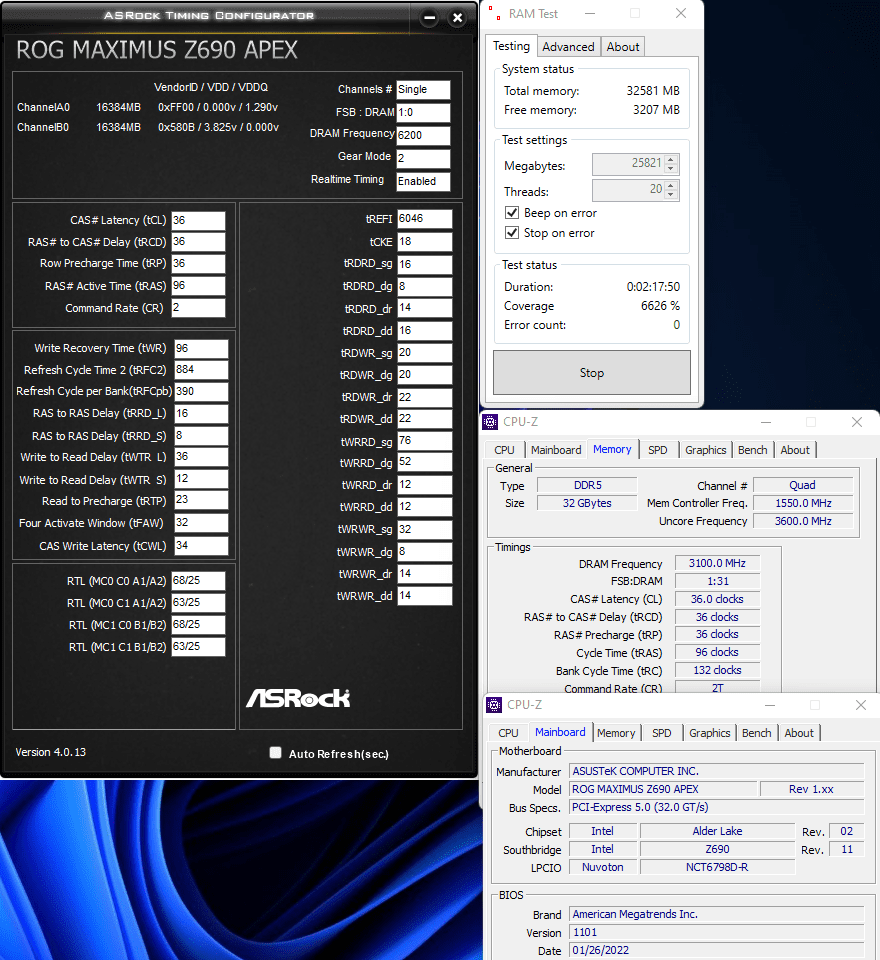This screenshot has width=880, height=960.
Task: Click the RAM Test app icon
Action: 495,13
